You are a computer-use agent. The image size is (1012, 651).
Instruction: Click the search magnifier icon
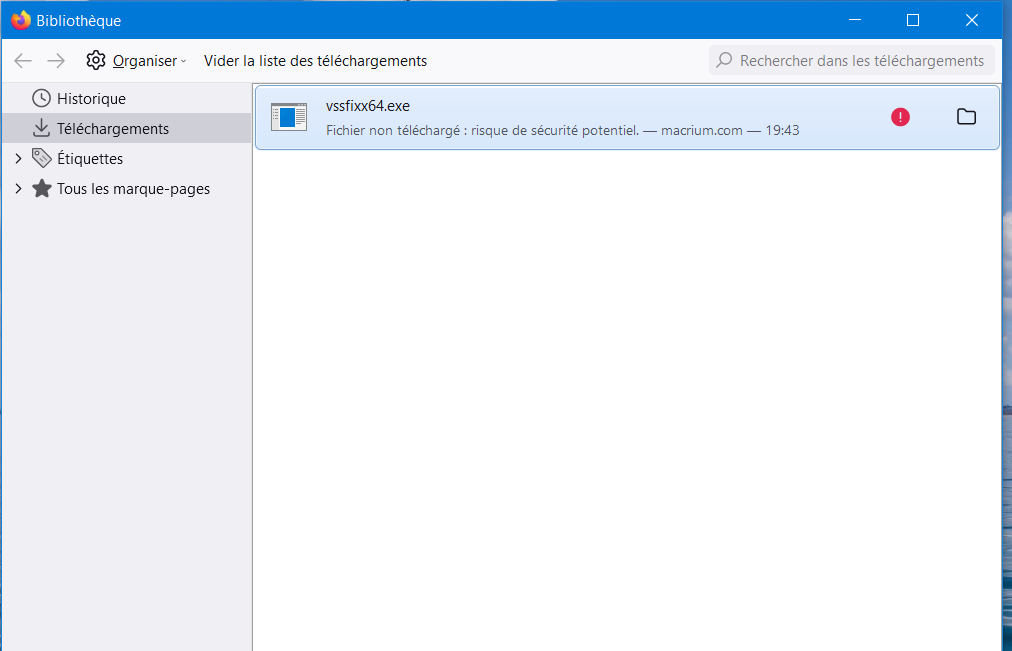click(724, 61)
